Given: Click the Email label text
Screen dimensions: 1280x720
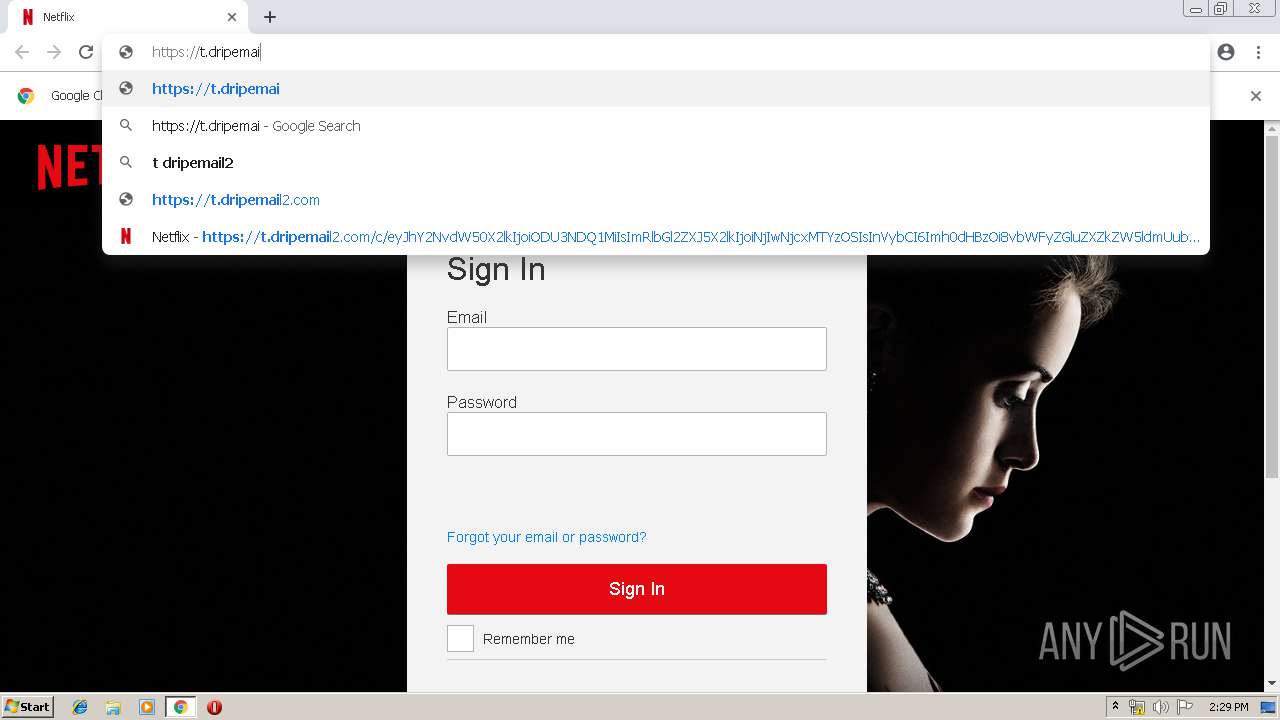Looking at the screenshot, I should [x=467, y=317].
